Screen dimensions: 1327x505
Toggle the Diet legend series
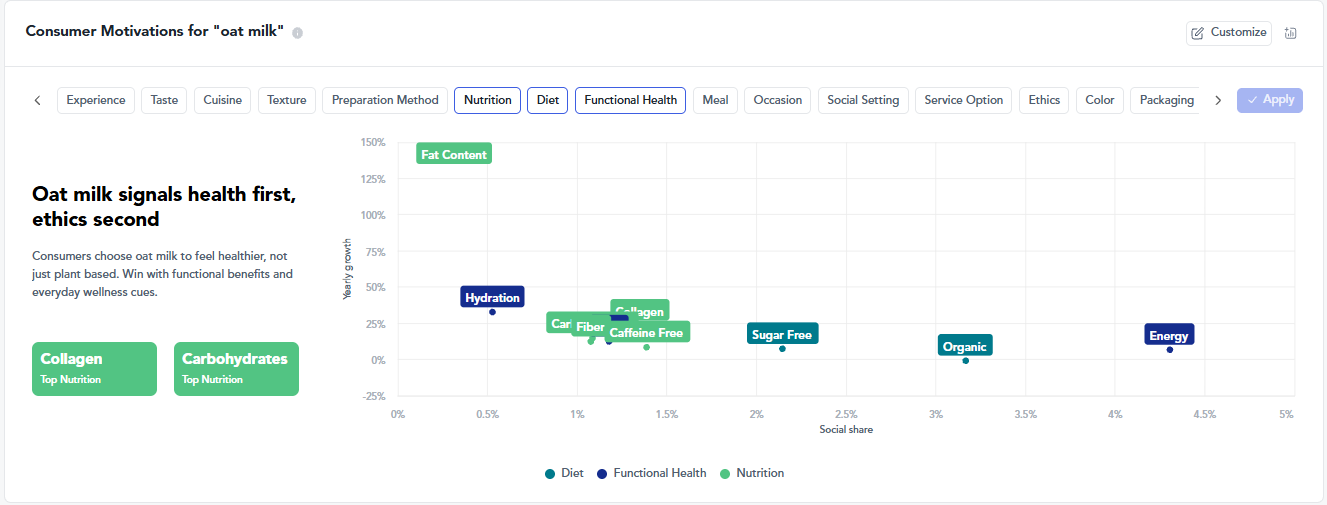click(x=564, y=473)
